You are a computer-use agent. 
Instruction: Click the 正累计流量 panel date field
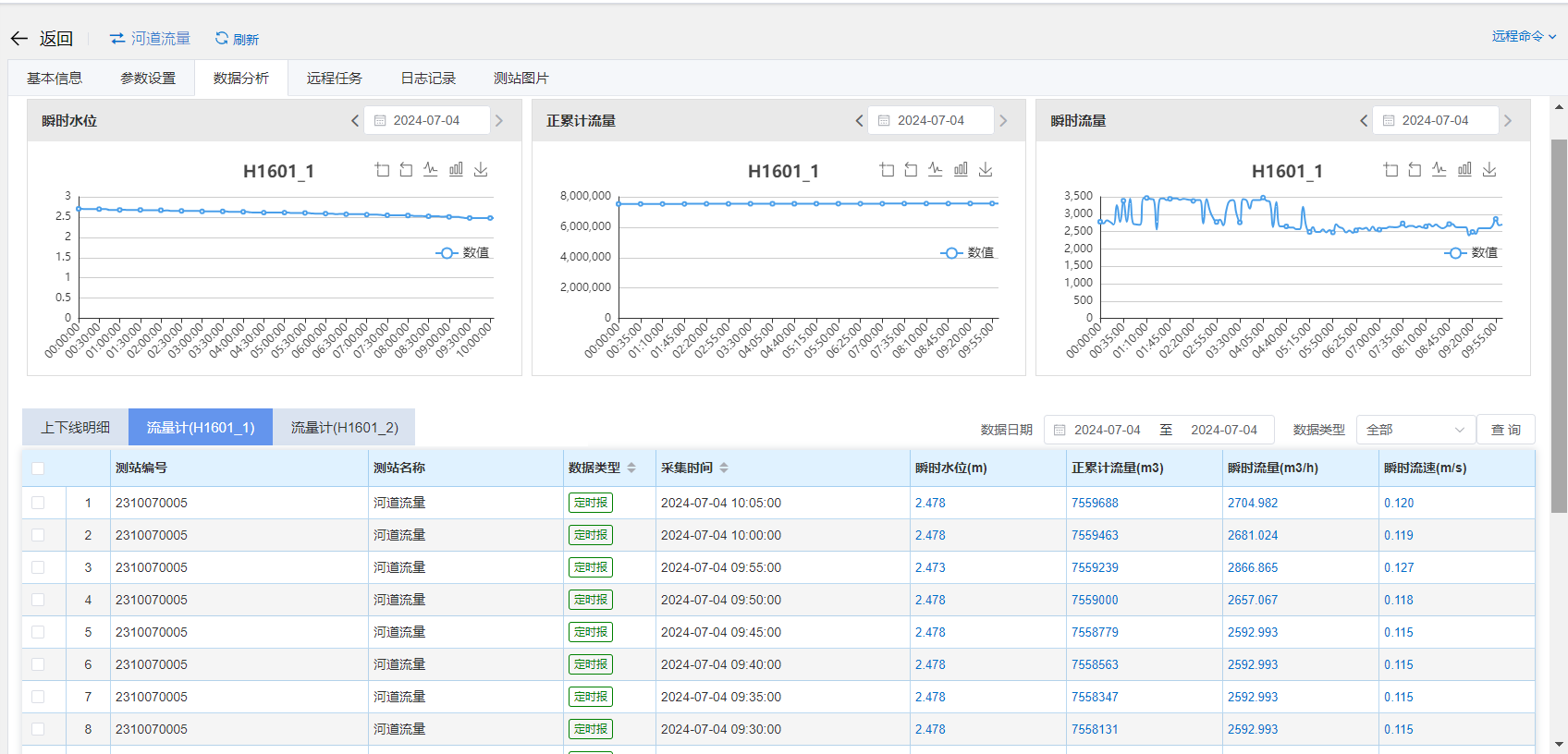click(930, 121)
